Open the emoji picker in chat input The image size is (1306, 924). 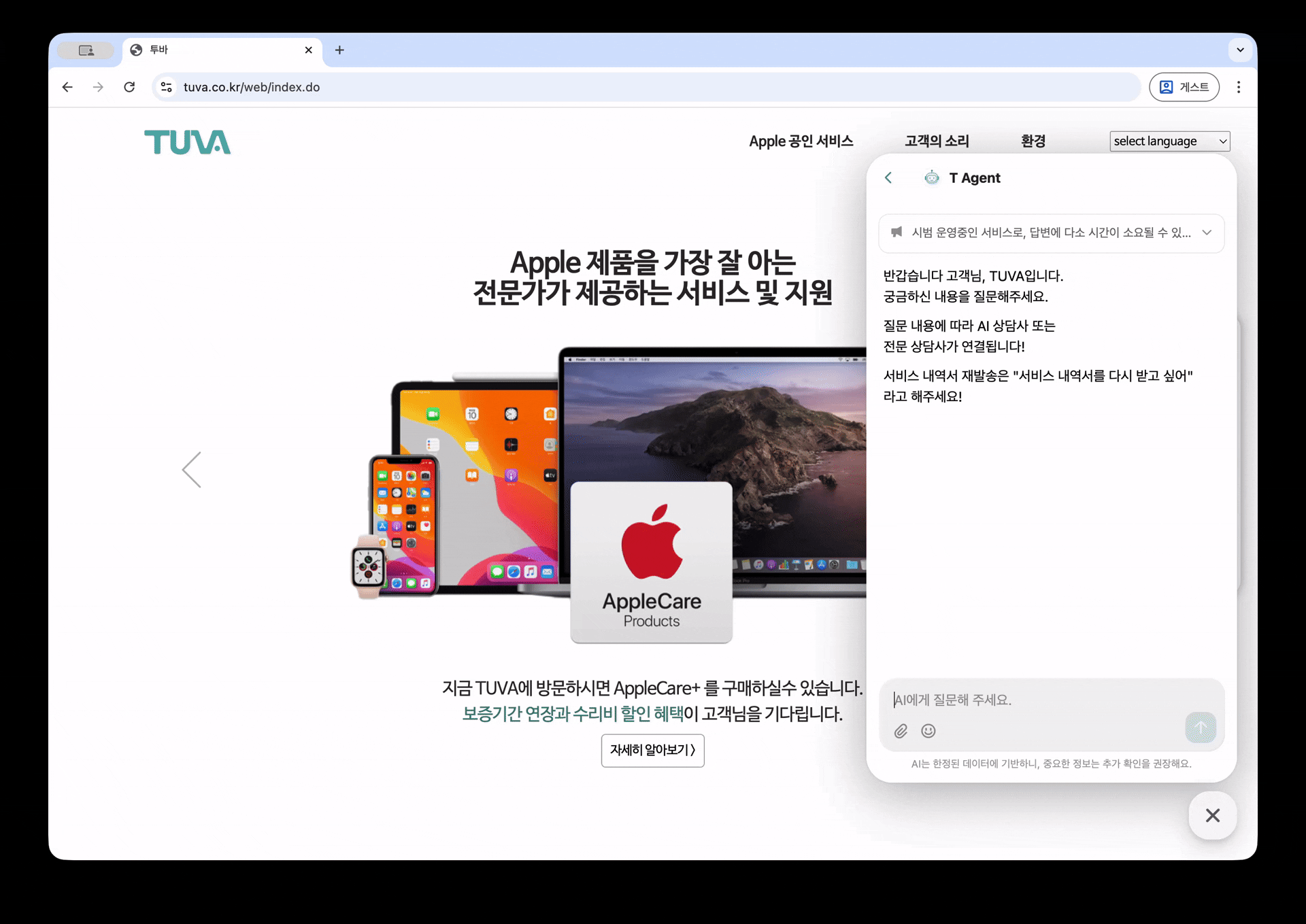pos(928,731)
